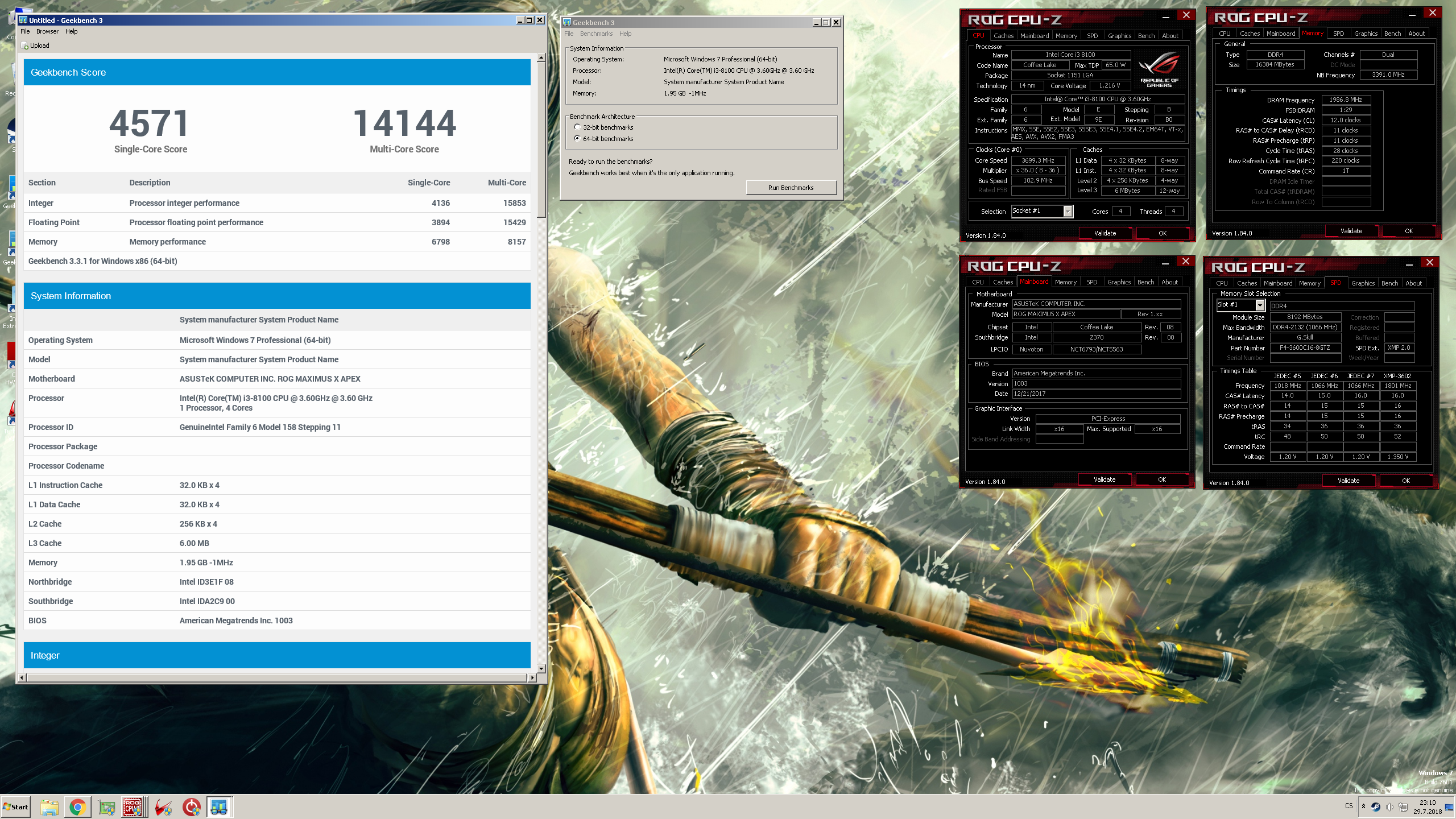This screenshot has width=1456, height=819.
Task: Click the Geekbench vertical scrollbar thumb
Action: coord(541,139)
